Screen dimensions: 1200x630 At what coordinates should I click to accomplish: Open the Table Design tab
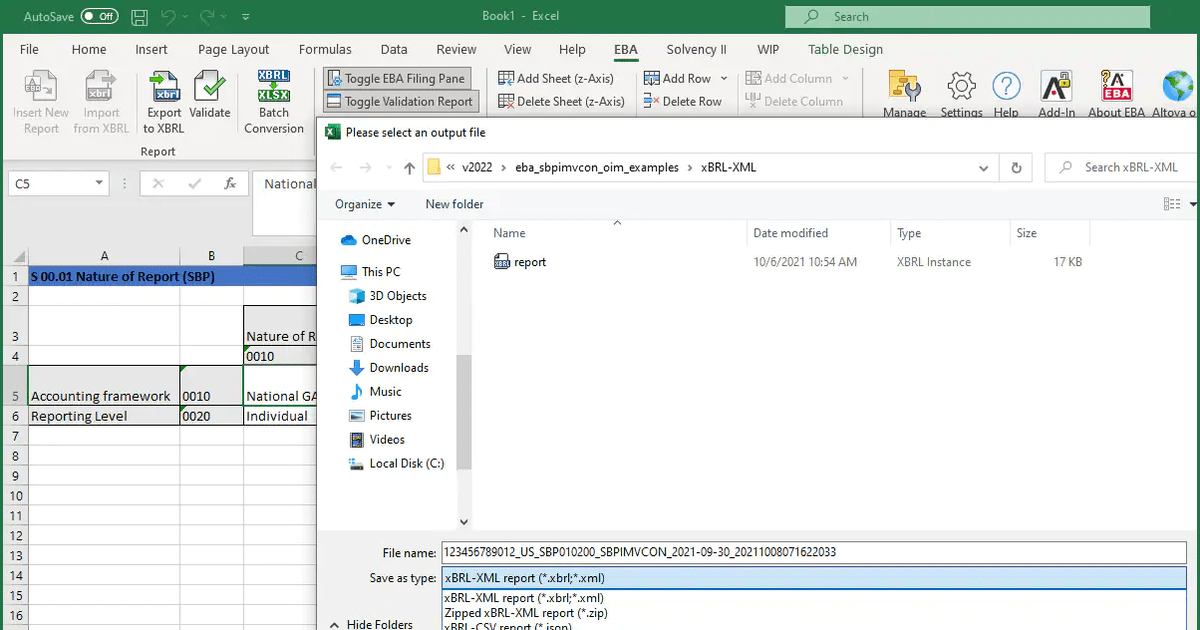point(845,49)
